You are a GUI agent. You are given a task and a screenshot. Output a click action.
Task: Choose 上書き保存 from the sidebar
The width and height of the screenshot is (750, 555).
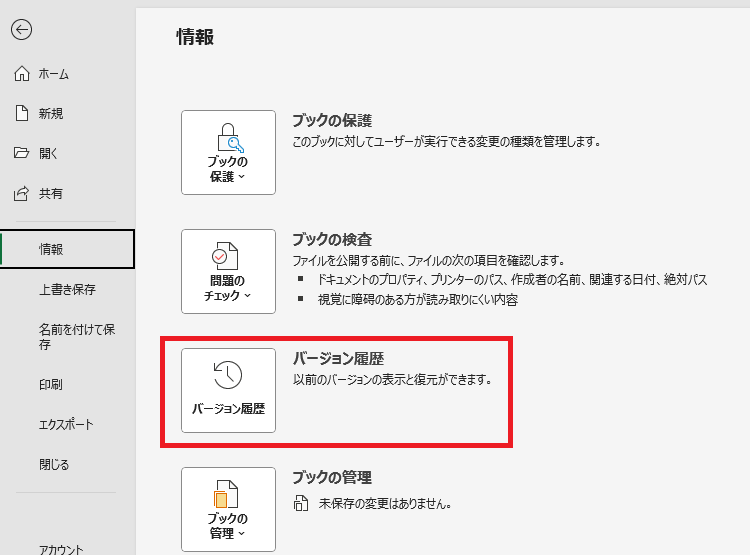pyautogui.click(x=67, y=290)
